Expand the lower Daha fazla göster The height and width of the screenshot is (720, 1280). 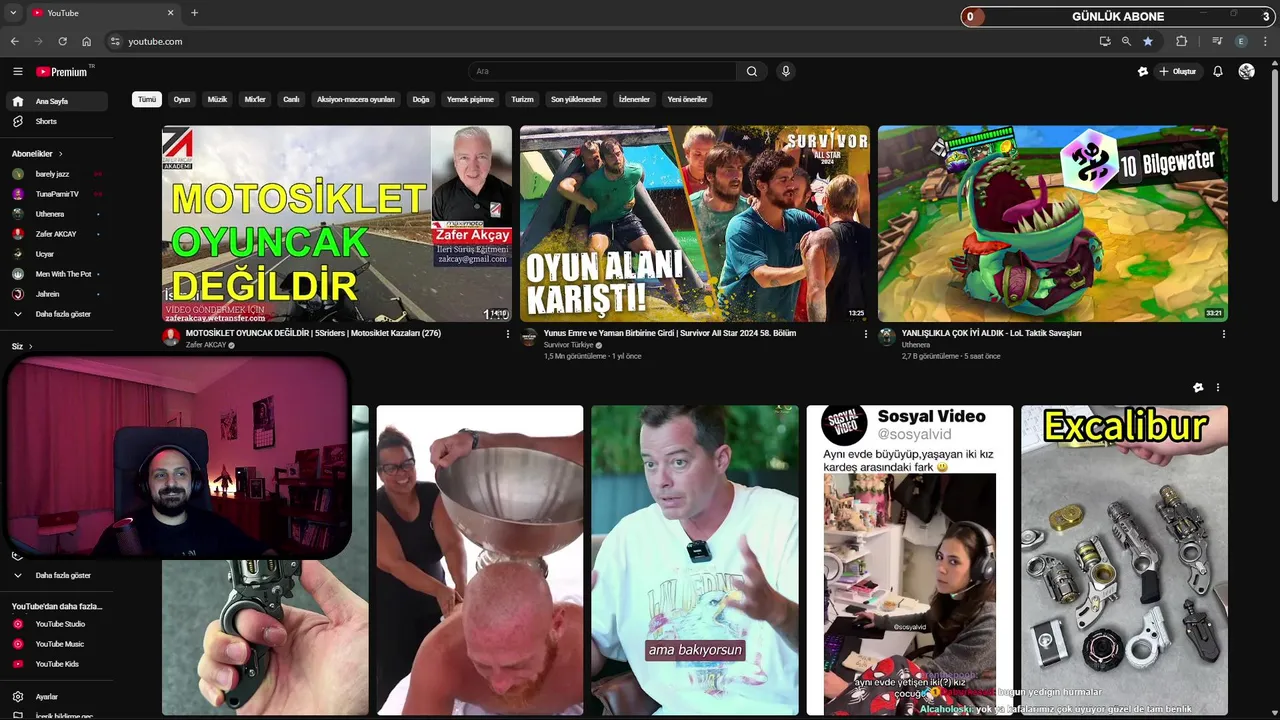pyautogui.click(x=56, y=576)
